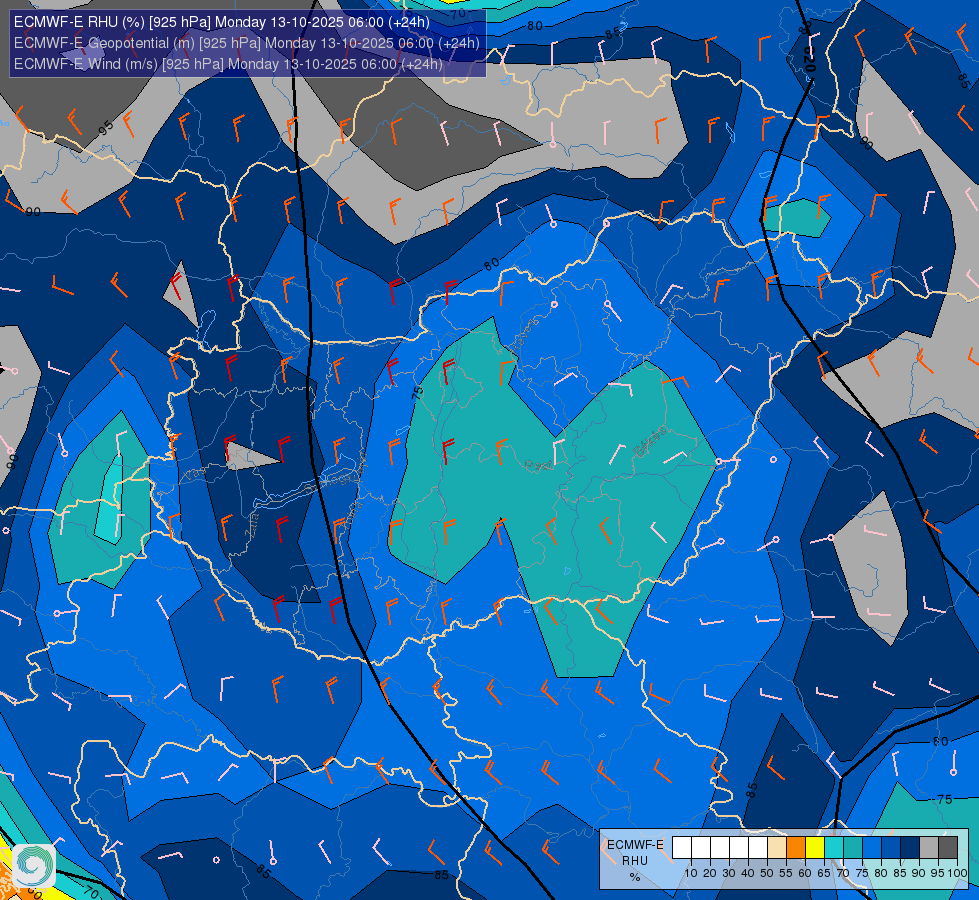The image size is (979, 900).
Task: Select the ECMWF-E RHU (%) layer title line
Action: click(222, 22)
